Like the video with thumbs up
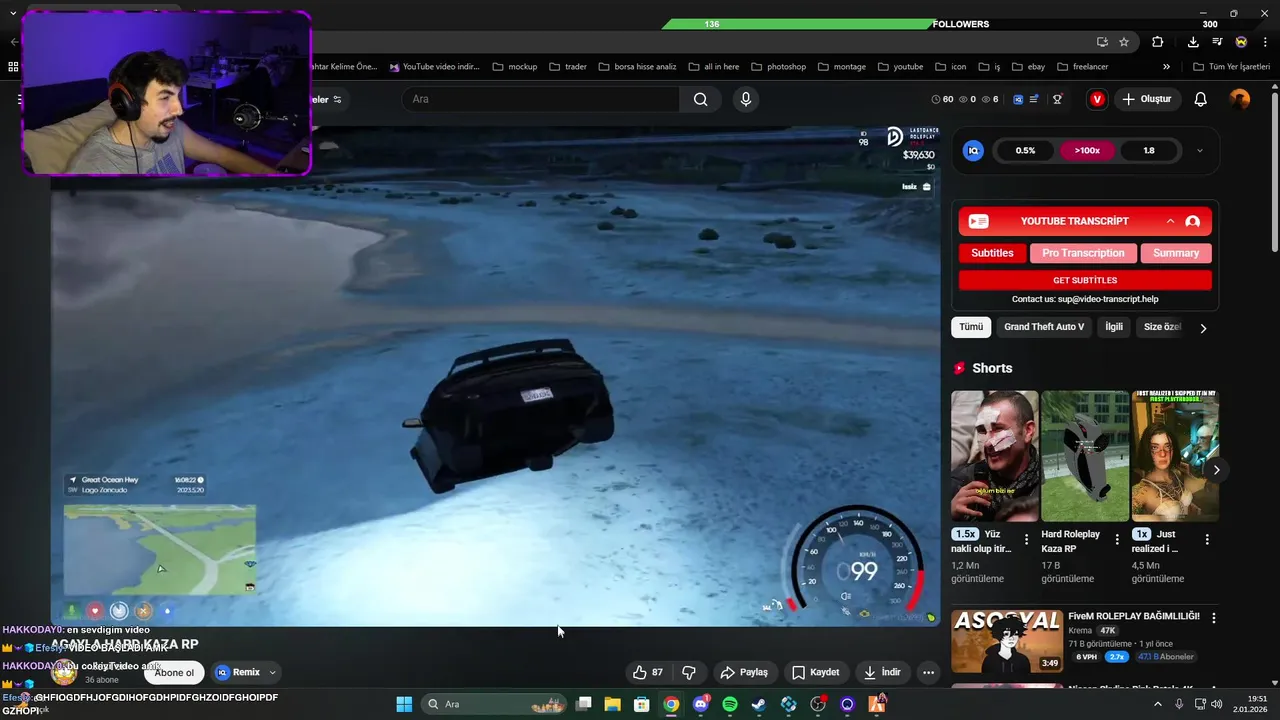This screenshot has height=720, width=1280. coord(648,672)
